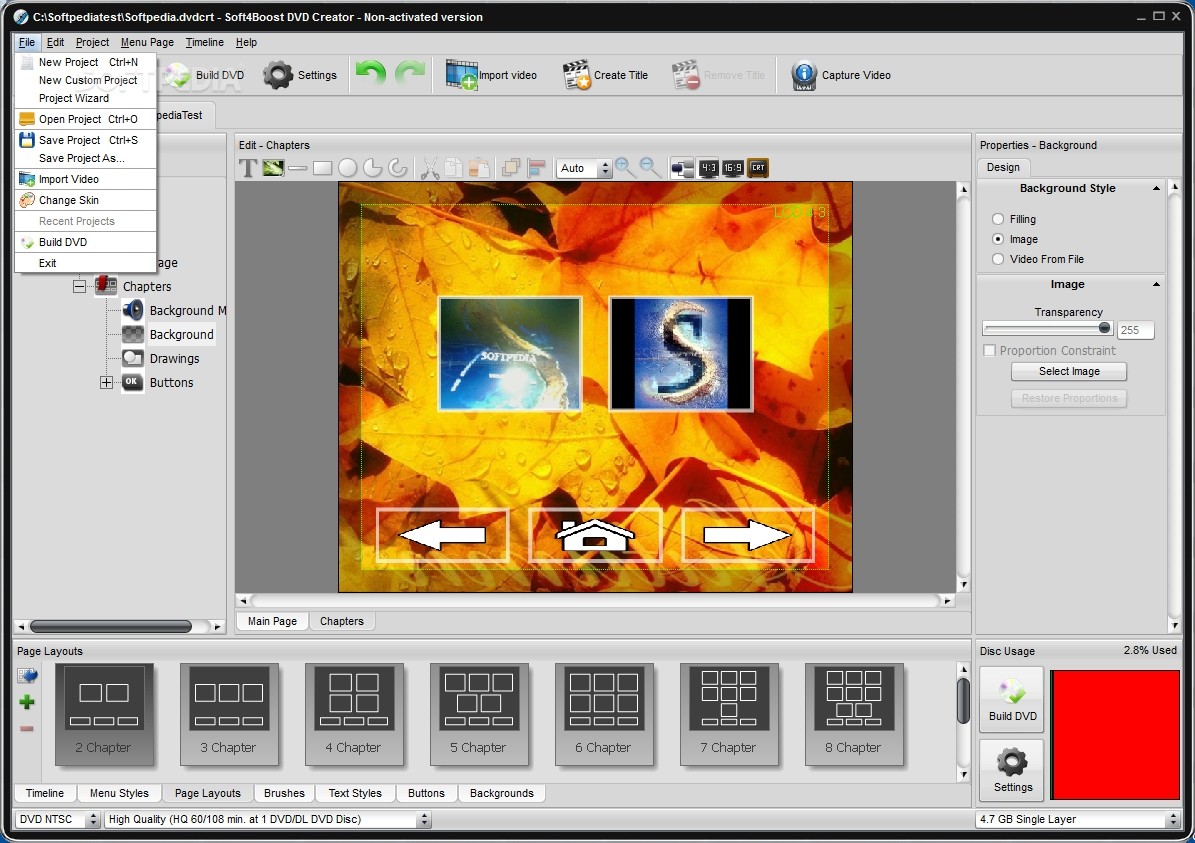Switch preview to 4:3 aspect ratio
Viewport: 1195px width, 843px height.
(708, 168)
